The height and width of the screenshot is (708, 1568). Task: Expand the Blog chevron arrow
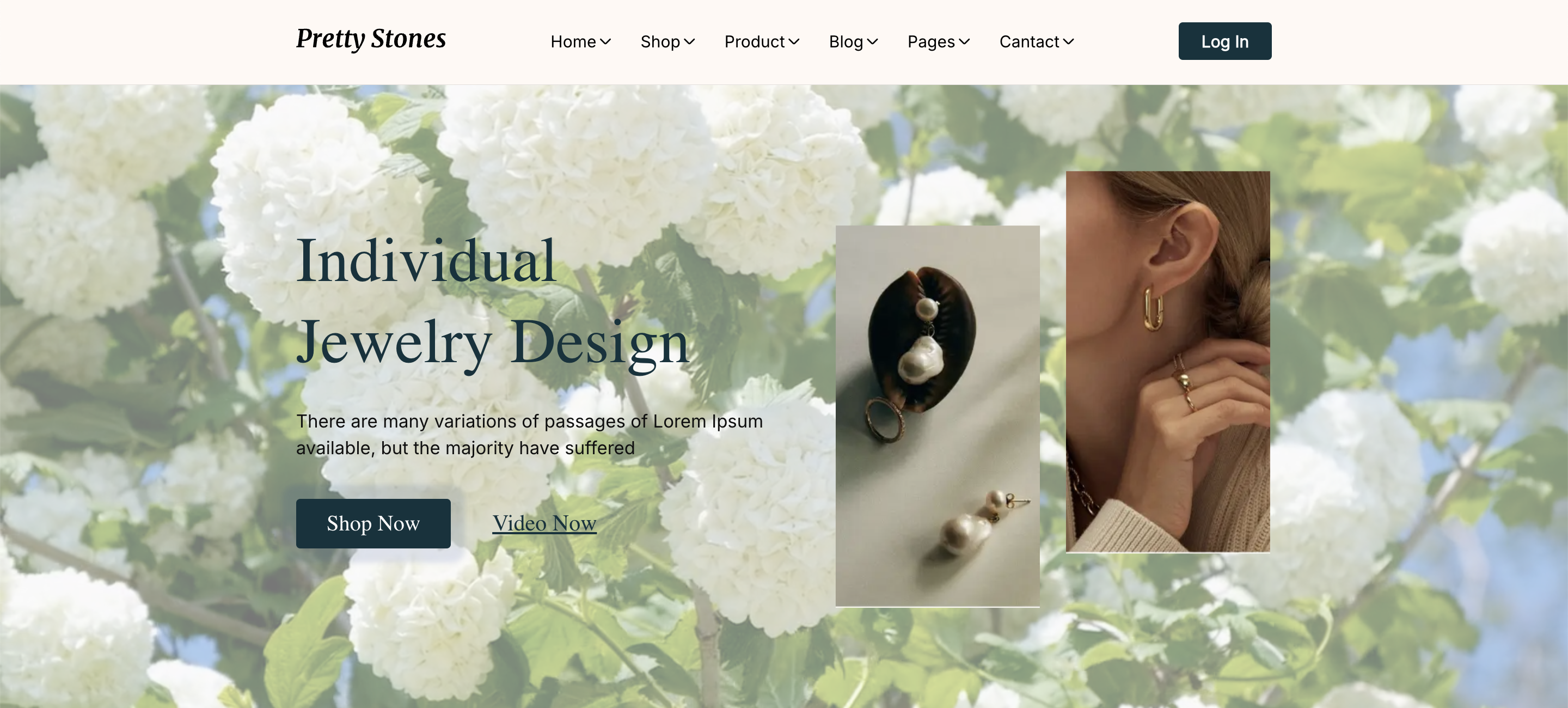click(x=872, y=41)
